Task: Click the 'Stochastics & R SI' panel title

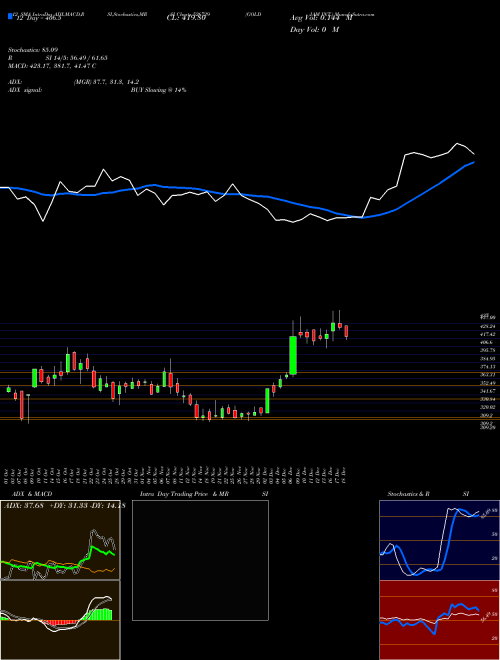Action: [x=428, y=494]
